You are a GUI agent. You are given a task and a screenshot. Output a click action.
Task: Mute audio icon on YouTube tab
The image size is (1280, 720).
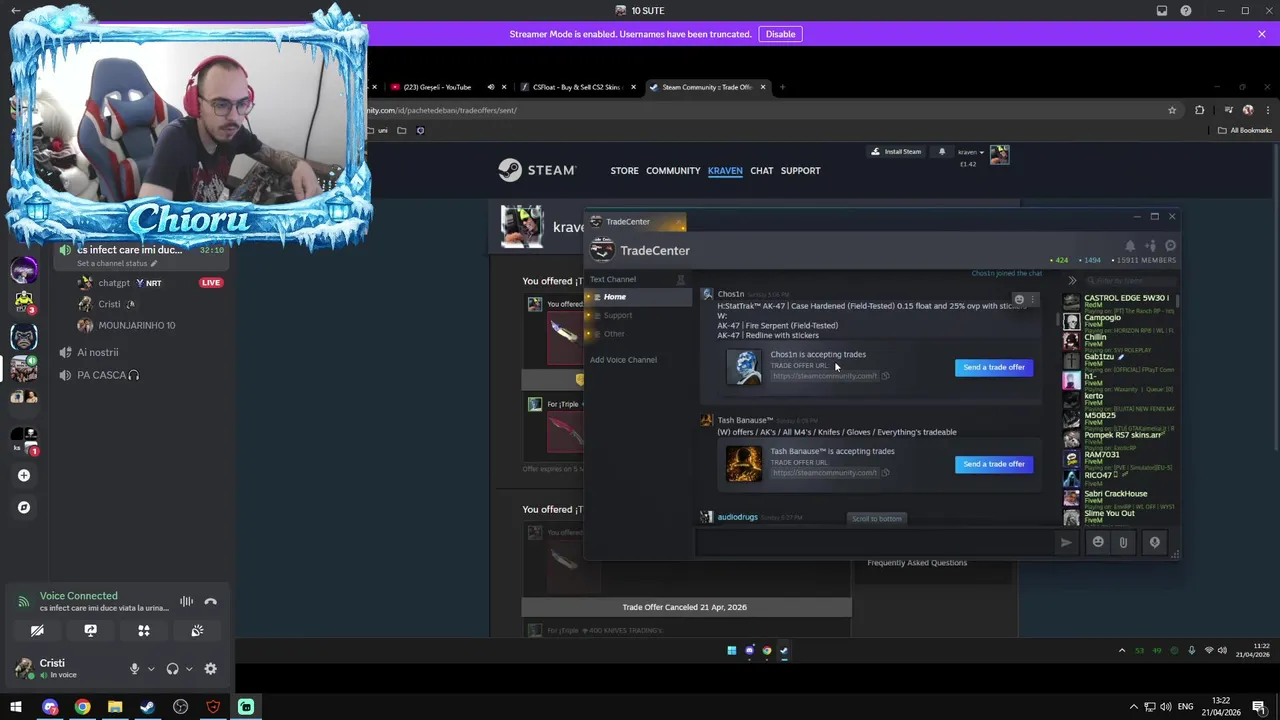click(x=491, y=87)
